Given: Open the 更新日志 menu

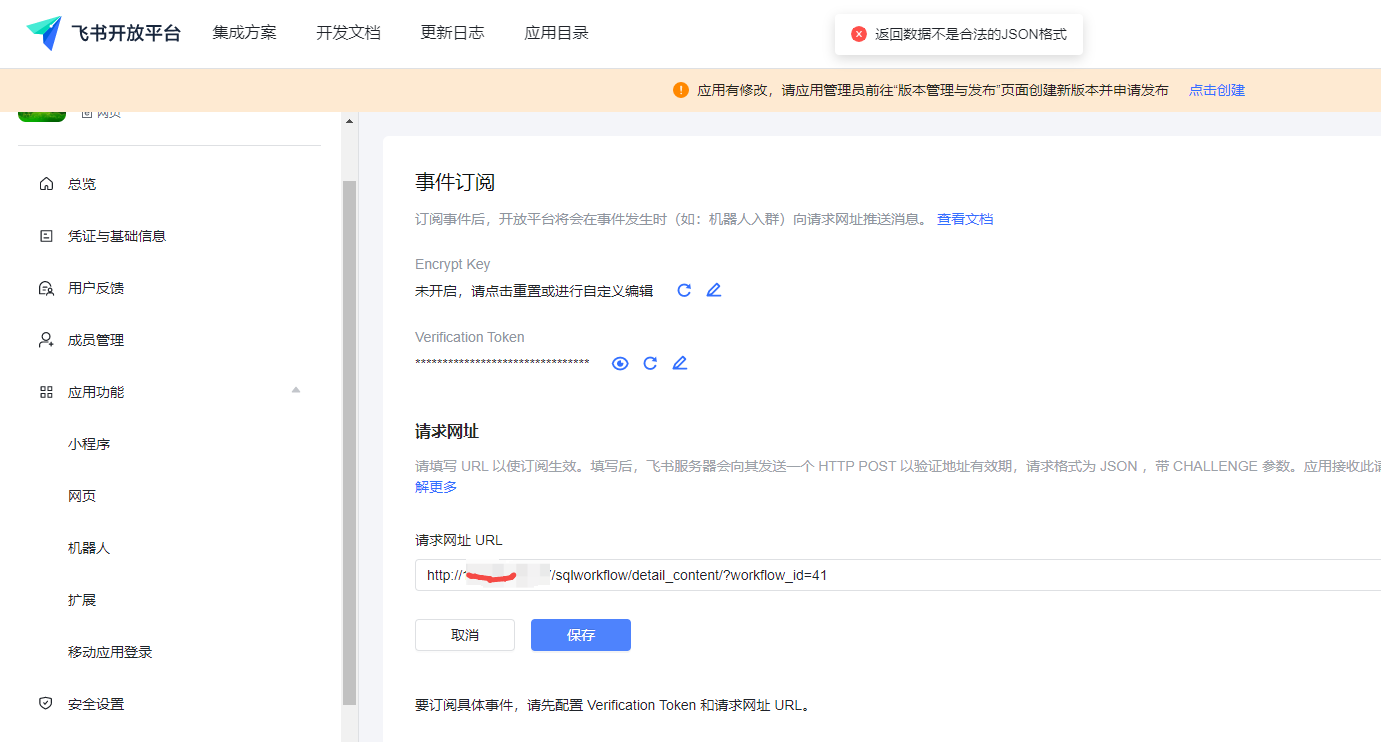Looking at the screenshot, I should coord(452,33).
